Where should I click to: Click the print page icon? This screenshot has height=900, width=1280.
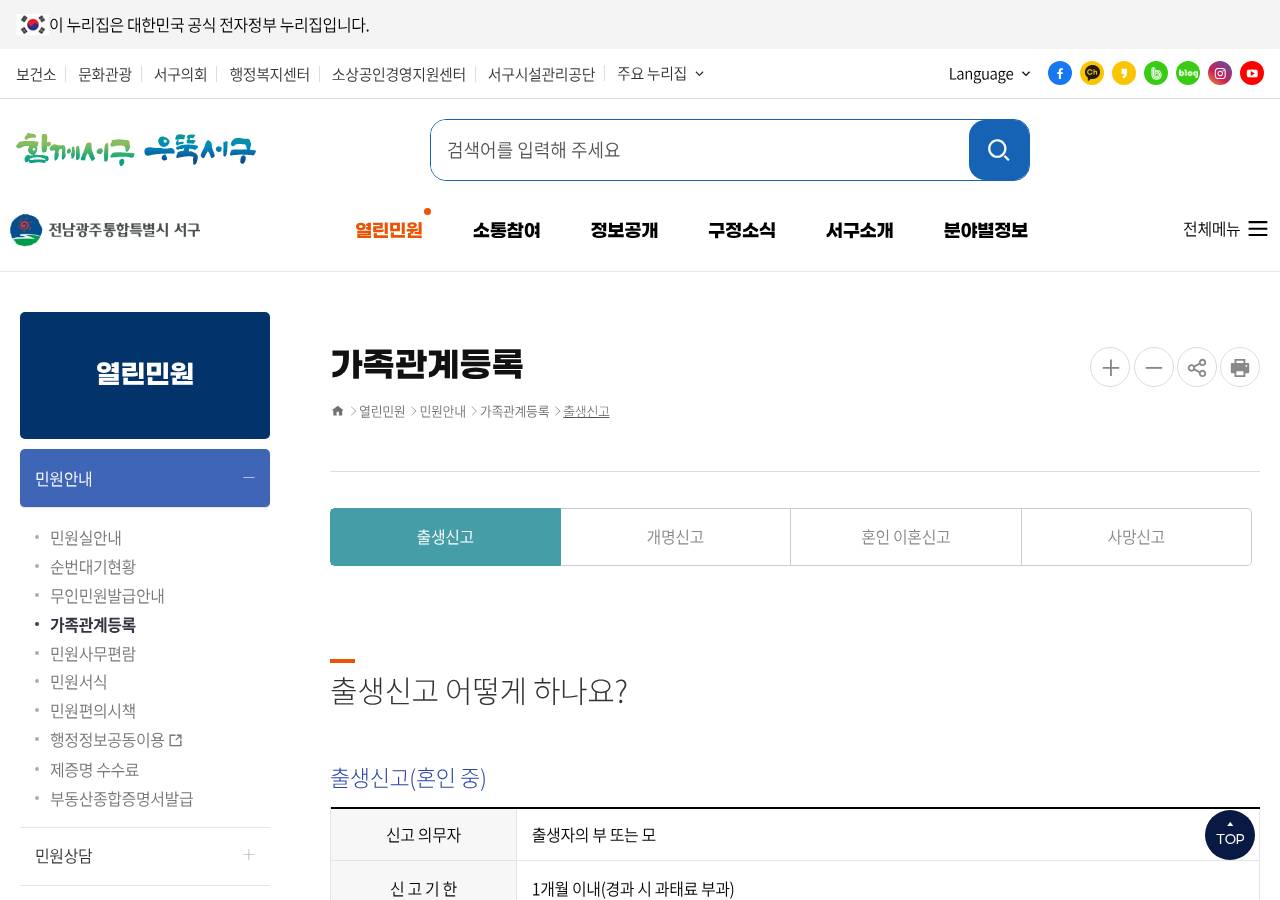1240,367
